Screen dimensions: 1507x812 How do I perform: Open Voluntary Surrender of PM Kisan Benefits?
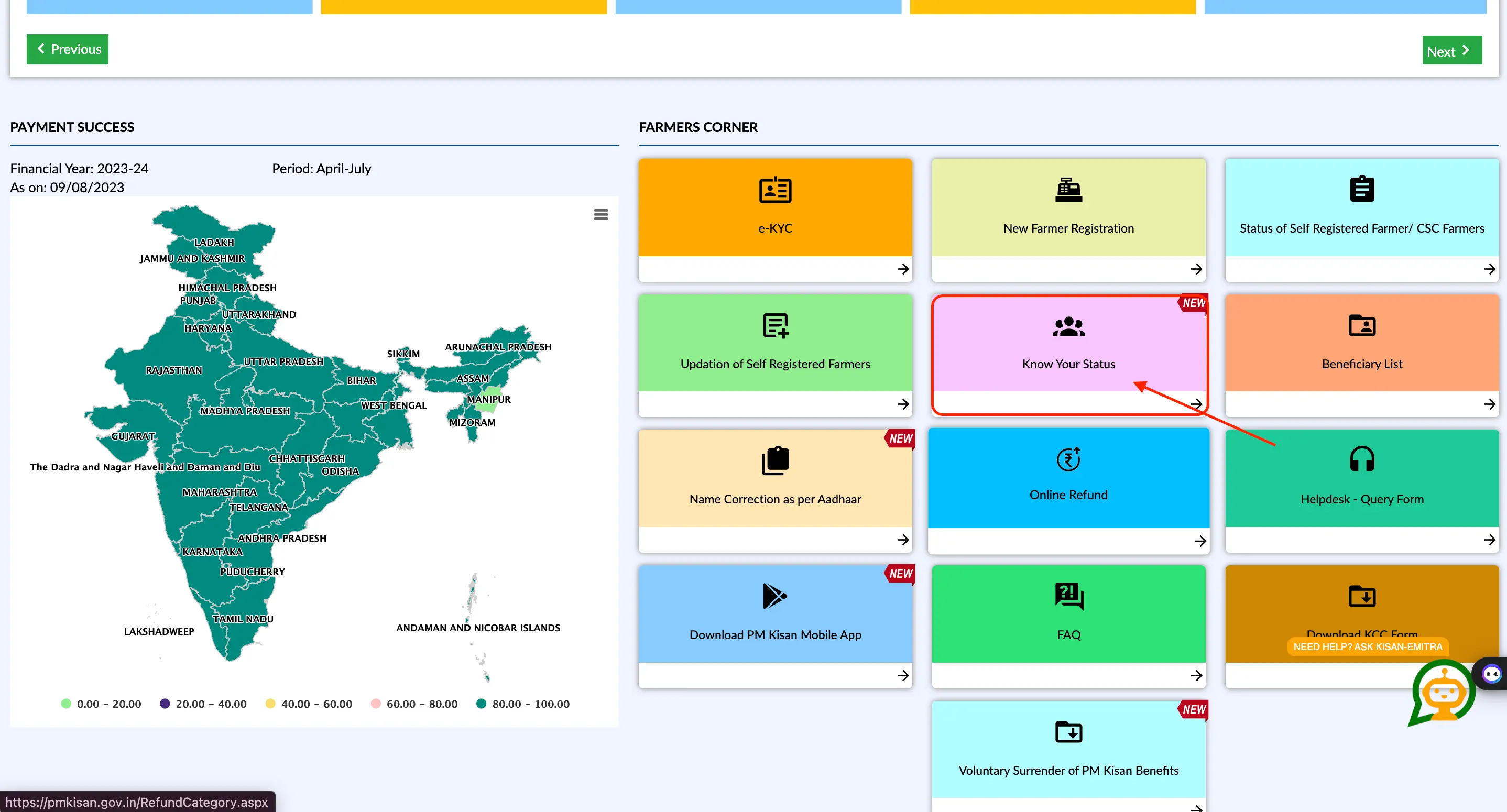tap(1068, 750)
